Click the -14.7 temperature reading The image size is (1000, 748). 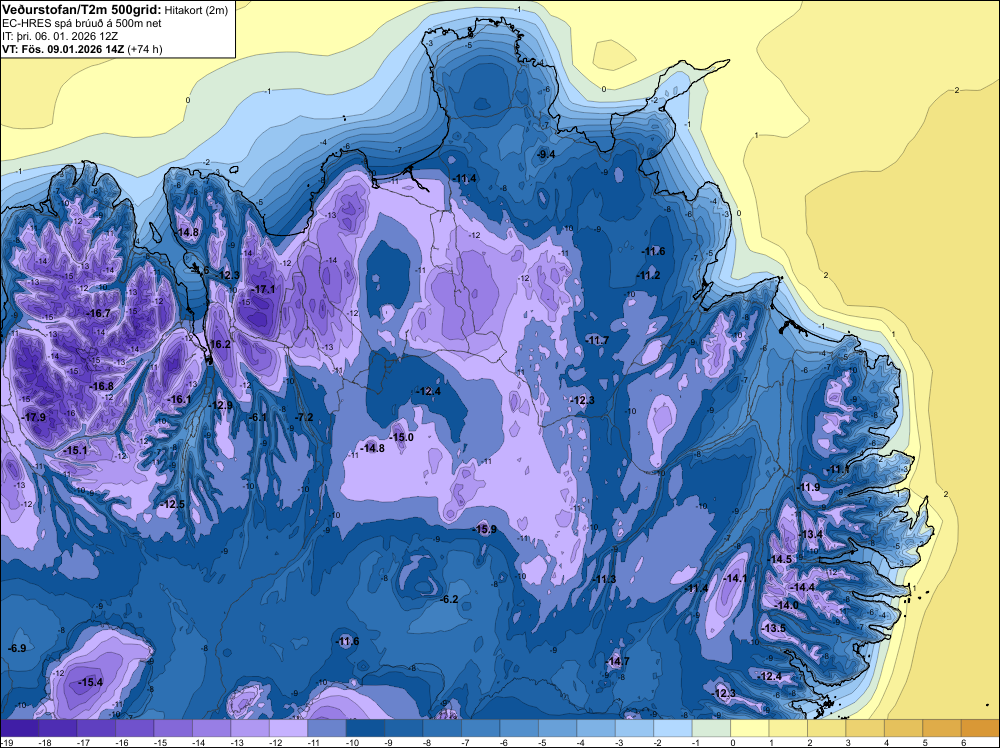(x=617, y=661)
